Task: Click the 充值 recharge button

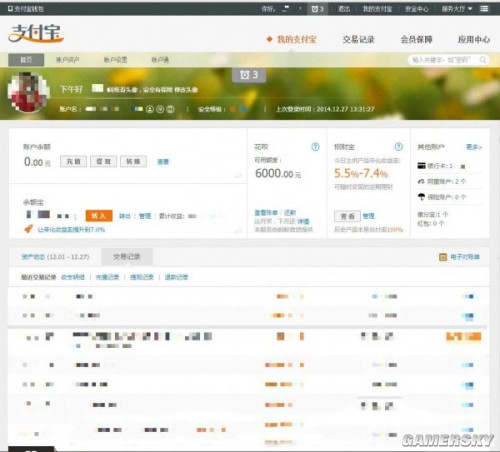Action: pos(73,161)
